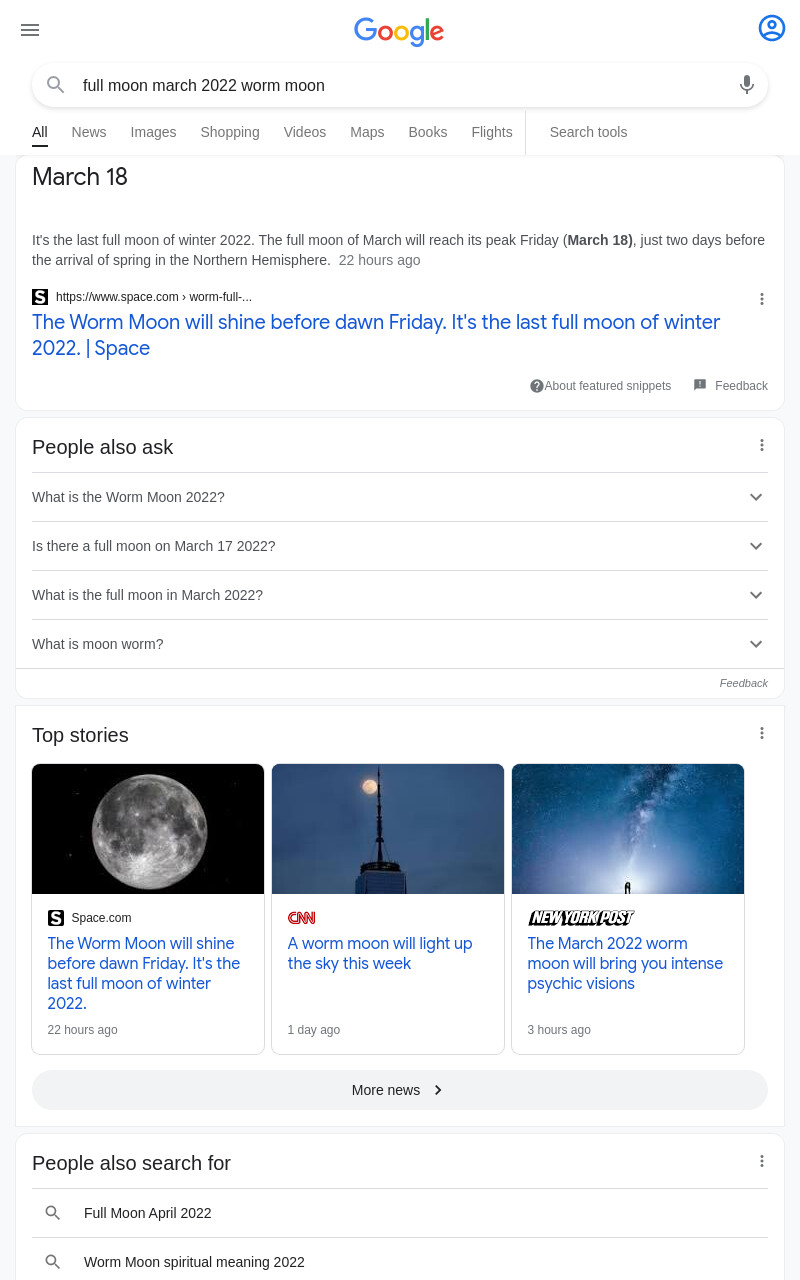Open three-dot options for Space.com result
The height and width of the screenshot is (1280, 800).
click(x=762, y=299)
